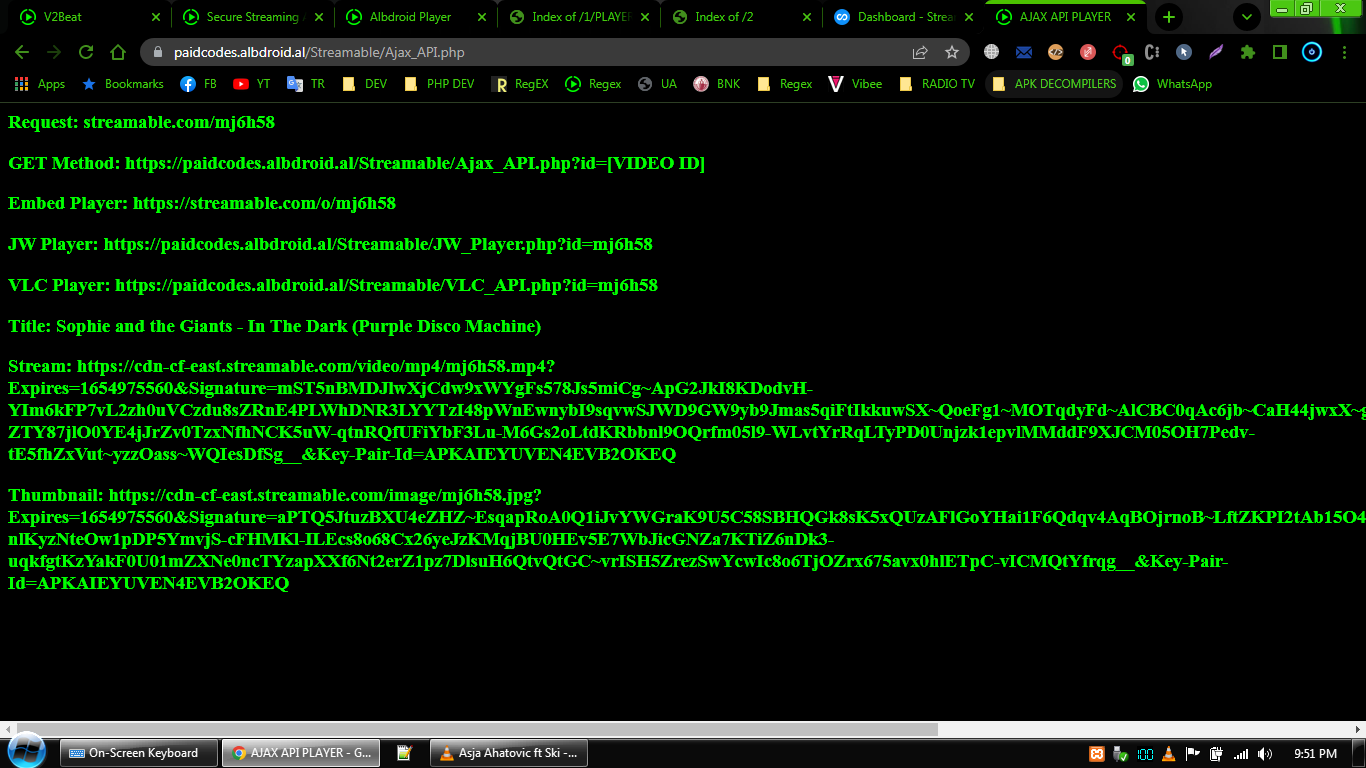
Task: Close the Albdroid Player tab
Action: (482, 17)
